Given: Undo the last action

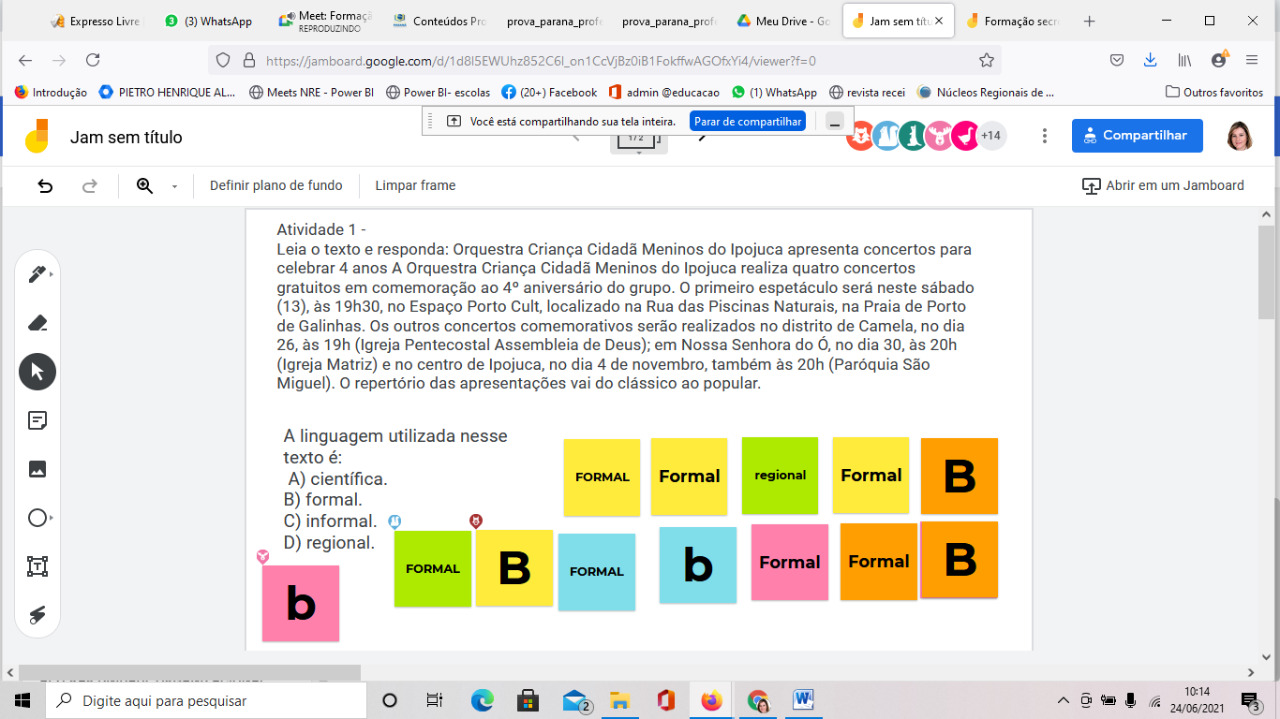Looking at the screenshot, I should (45, 185).
